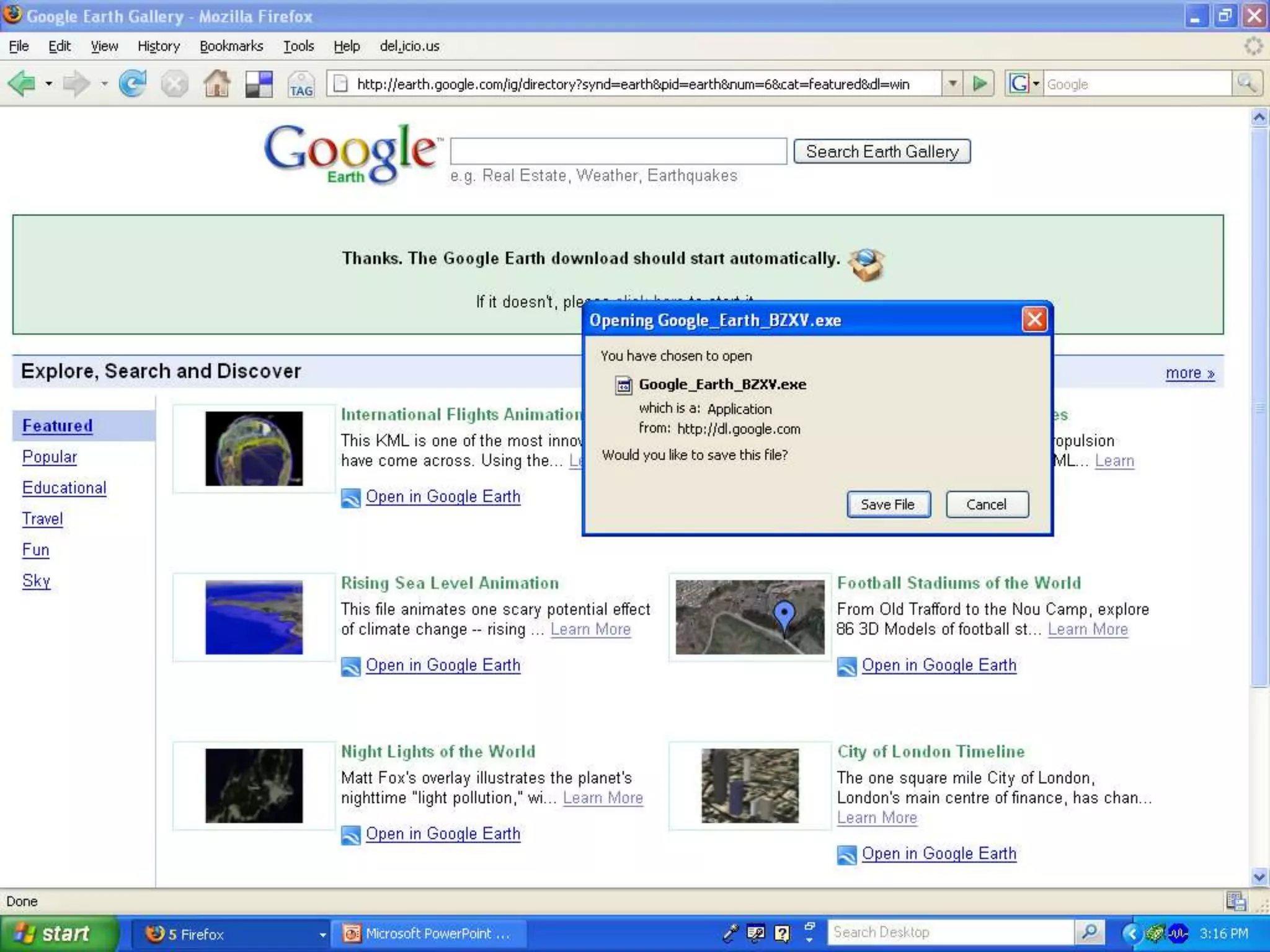Open the Back button history dropdown arrow

click(x=48, y=84)
